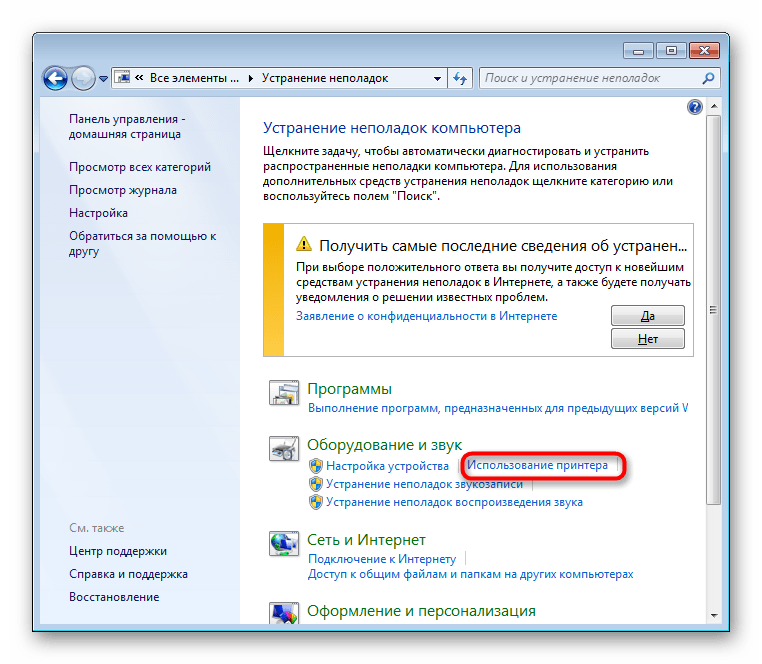The height and width of the screenshot is (664, 762).
Task: Open Настройка устройства link
Action: pos(387,466)
